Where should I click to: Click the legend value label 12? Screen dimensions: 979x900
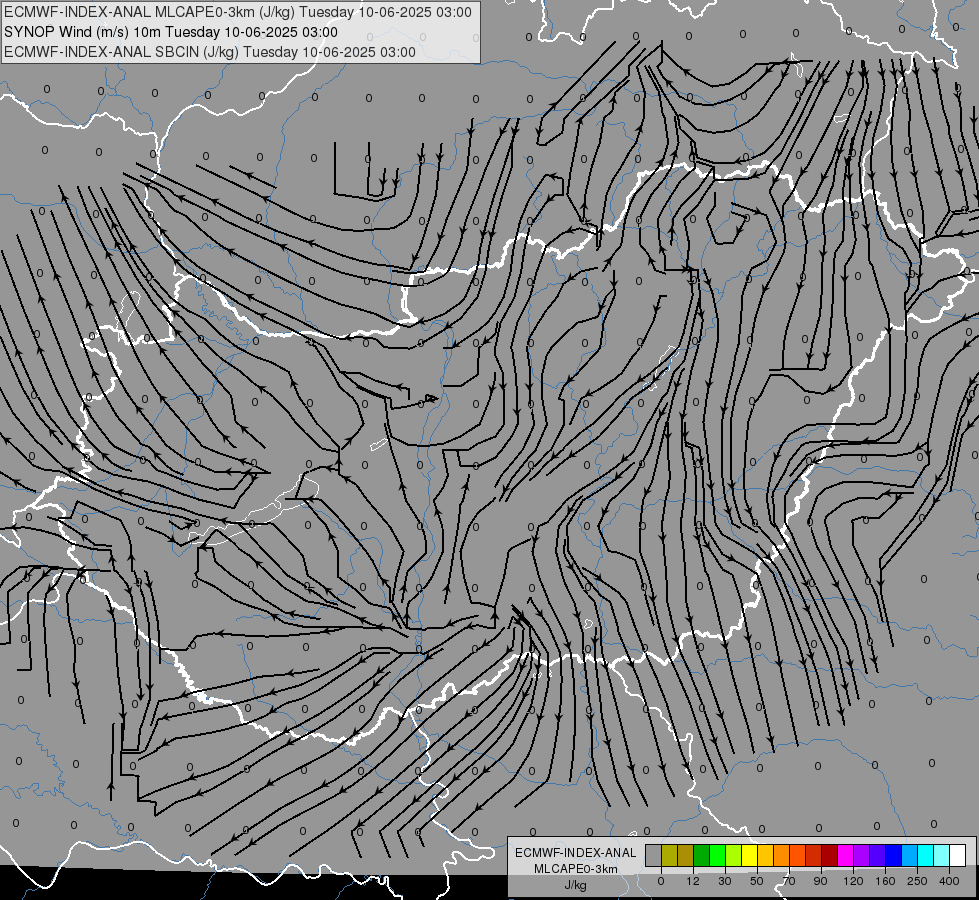tap(693, 881)
